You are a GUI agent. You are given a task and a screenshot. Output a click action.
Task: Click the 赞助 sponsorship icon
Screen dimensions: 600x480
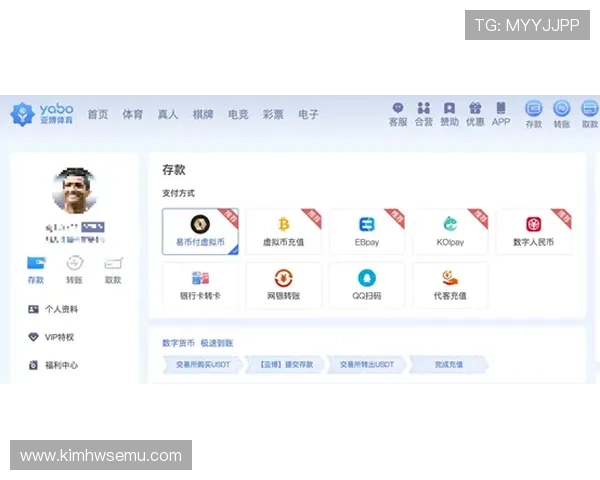(x=449, y=108)
